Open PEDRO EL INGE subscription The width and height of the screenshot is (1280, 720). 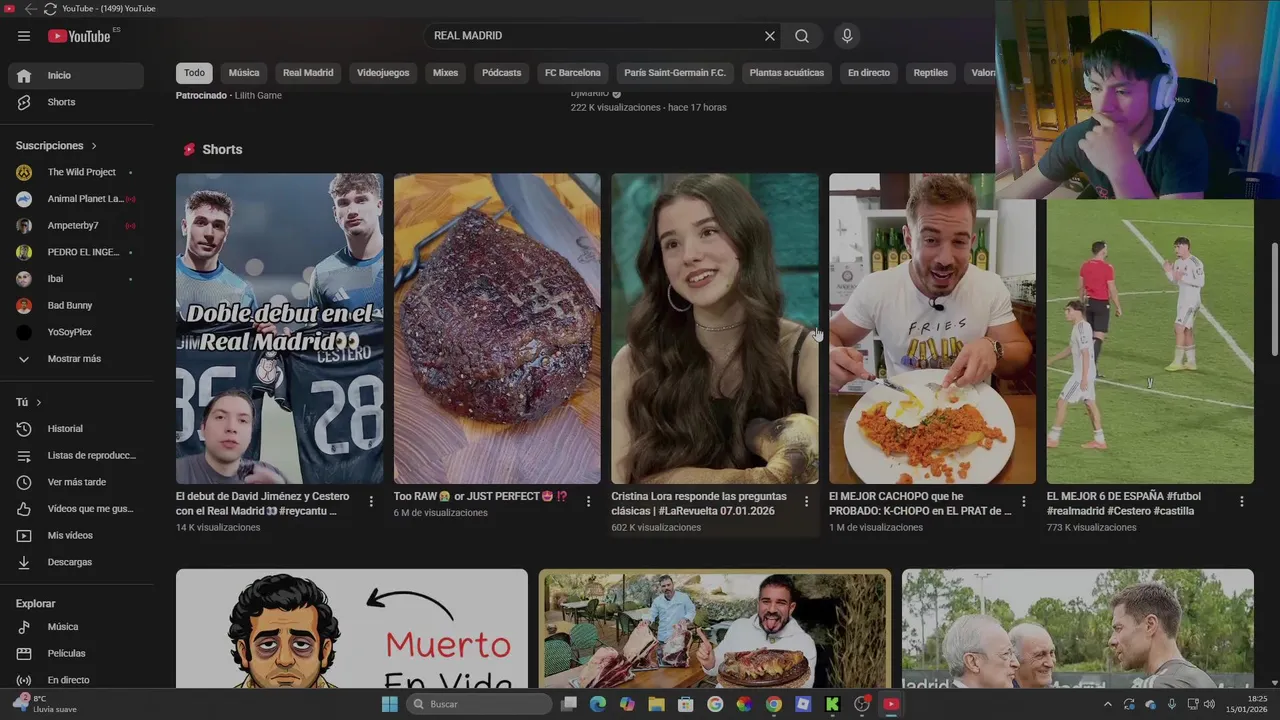tap(76, 252)
